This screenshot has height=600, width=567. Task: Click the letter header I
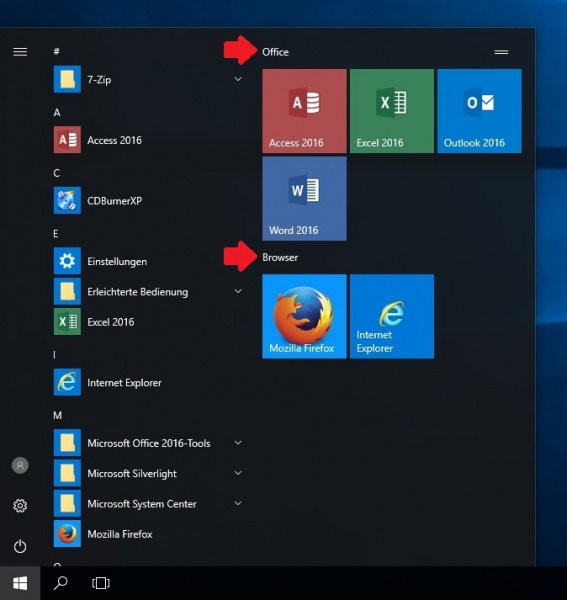coord(54,355)
